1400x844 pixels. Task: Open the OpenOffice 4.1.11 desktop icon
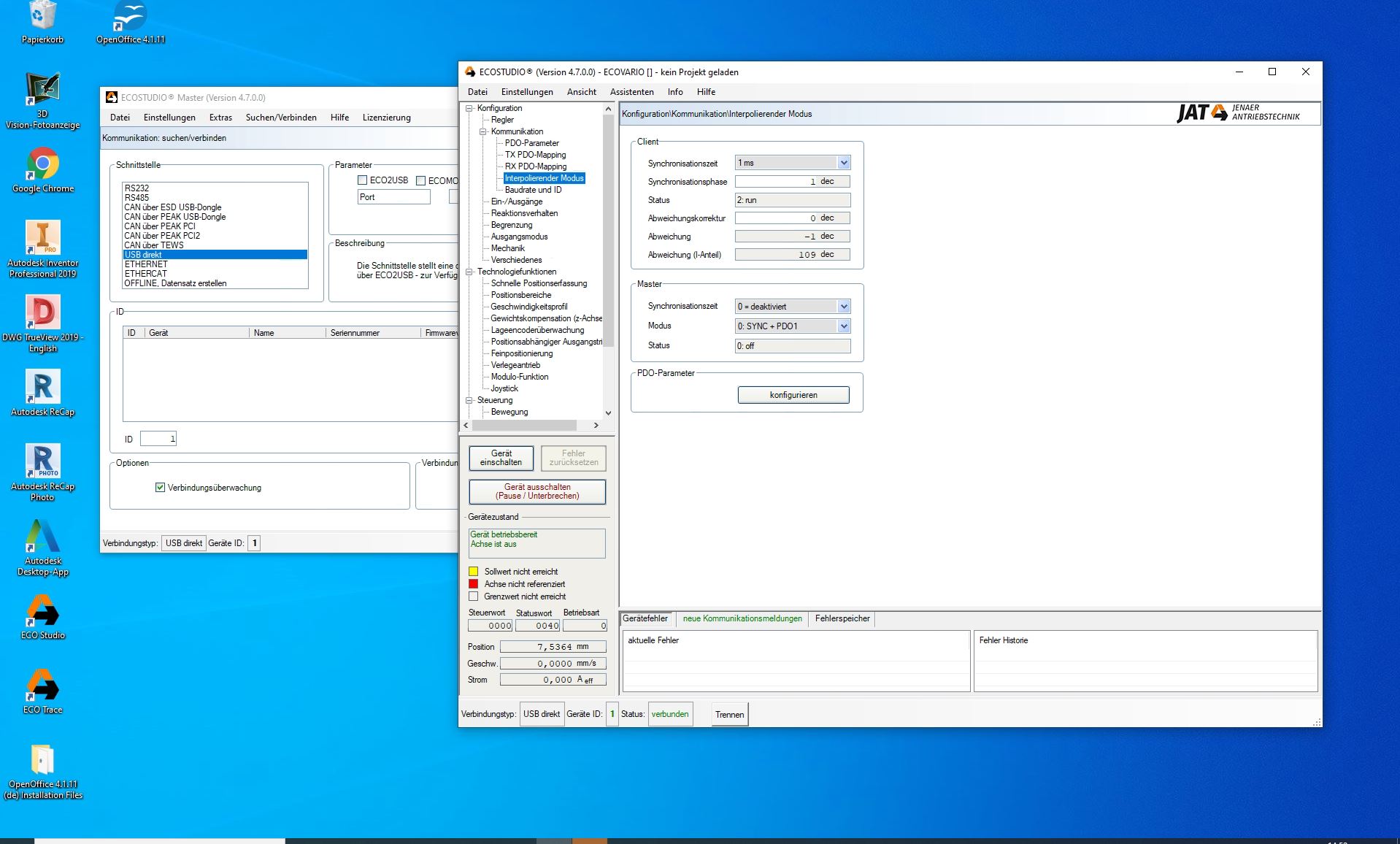click(131, 22)
